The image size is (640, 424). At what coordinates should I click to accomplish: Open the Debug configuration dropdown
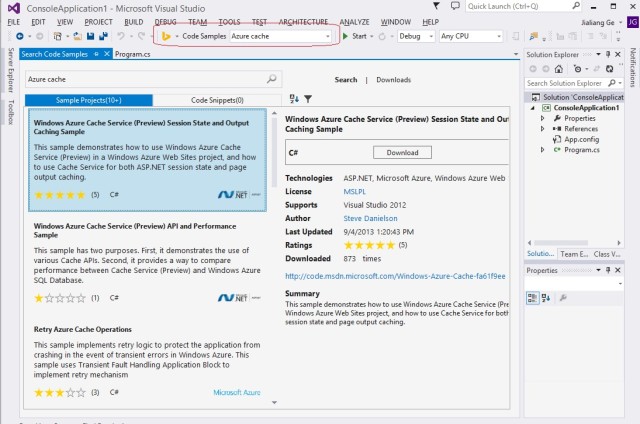[431, 36]
